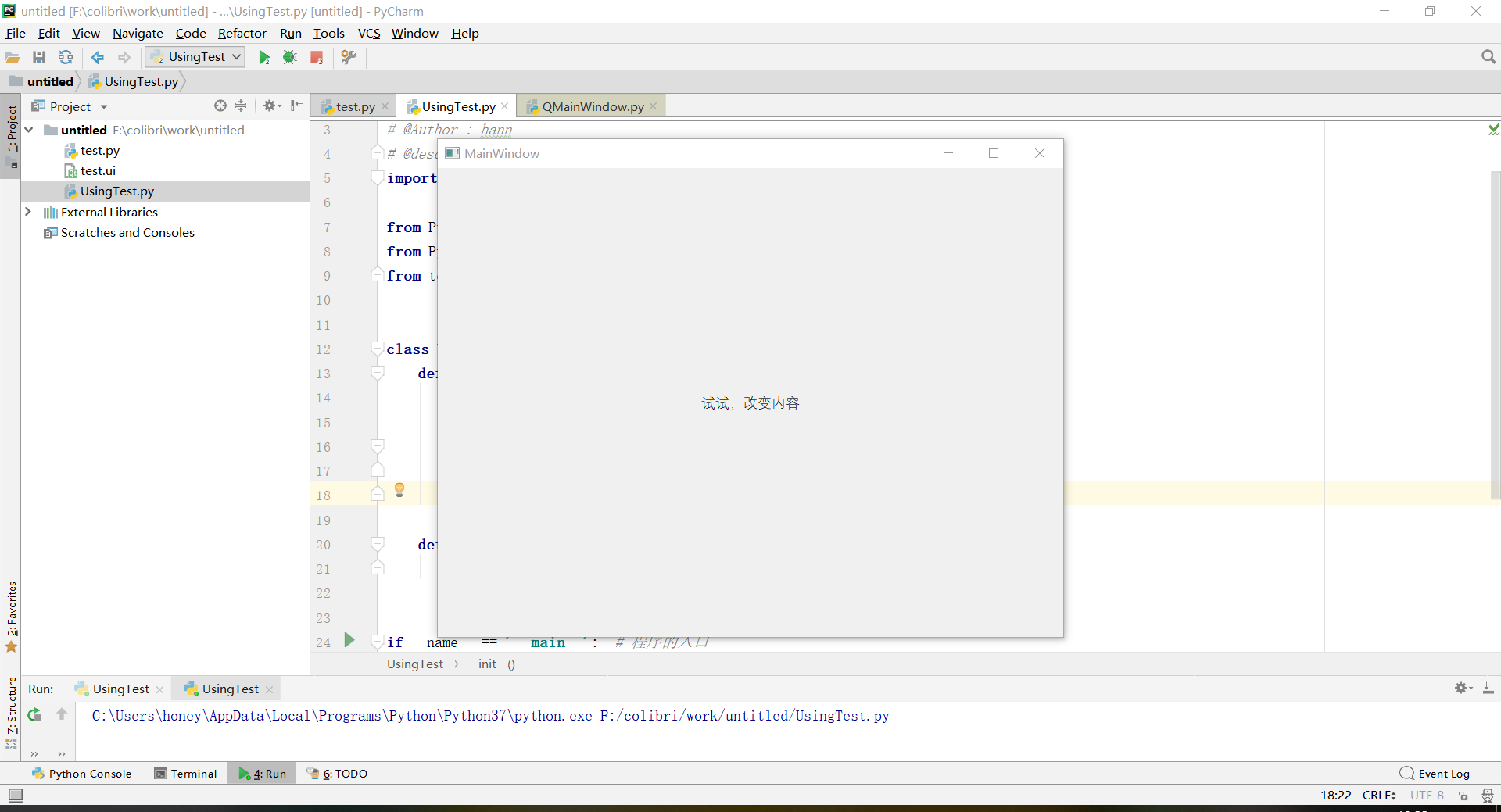Start debugging with the Debug icon

(x=290, y=56)
